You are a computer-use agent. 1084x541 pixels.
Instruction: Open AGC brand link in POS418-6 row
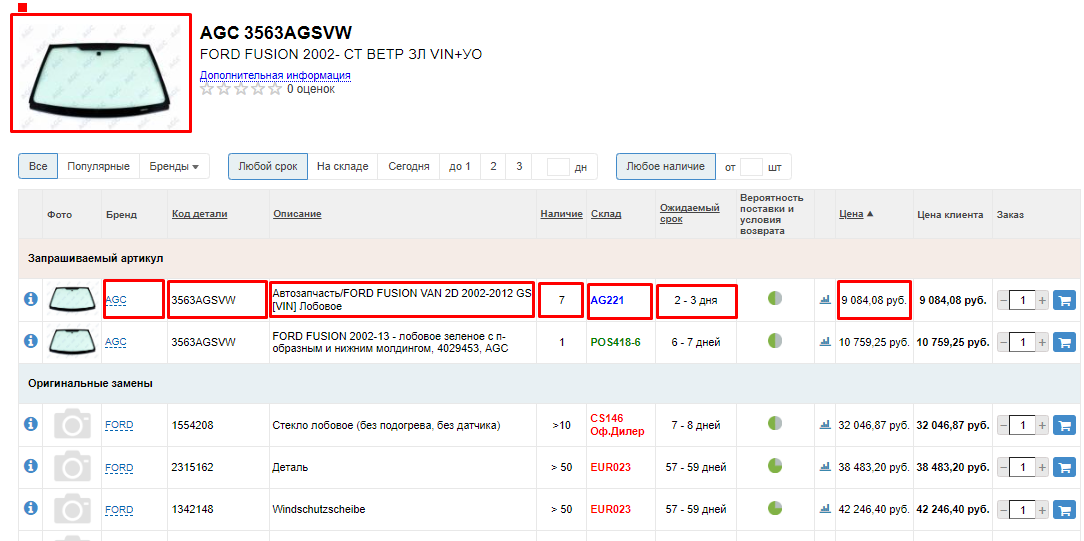pos(115,341)
